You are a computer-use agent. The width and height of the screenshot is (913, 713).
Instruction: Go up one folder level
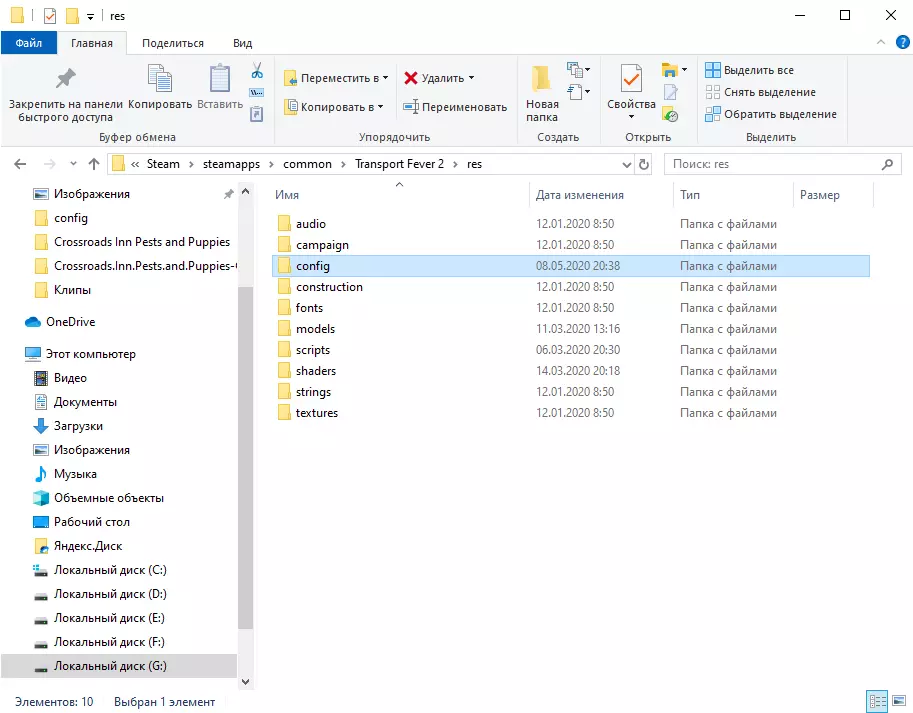point(94,164)
